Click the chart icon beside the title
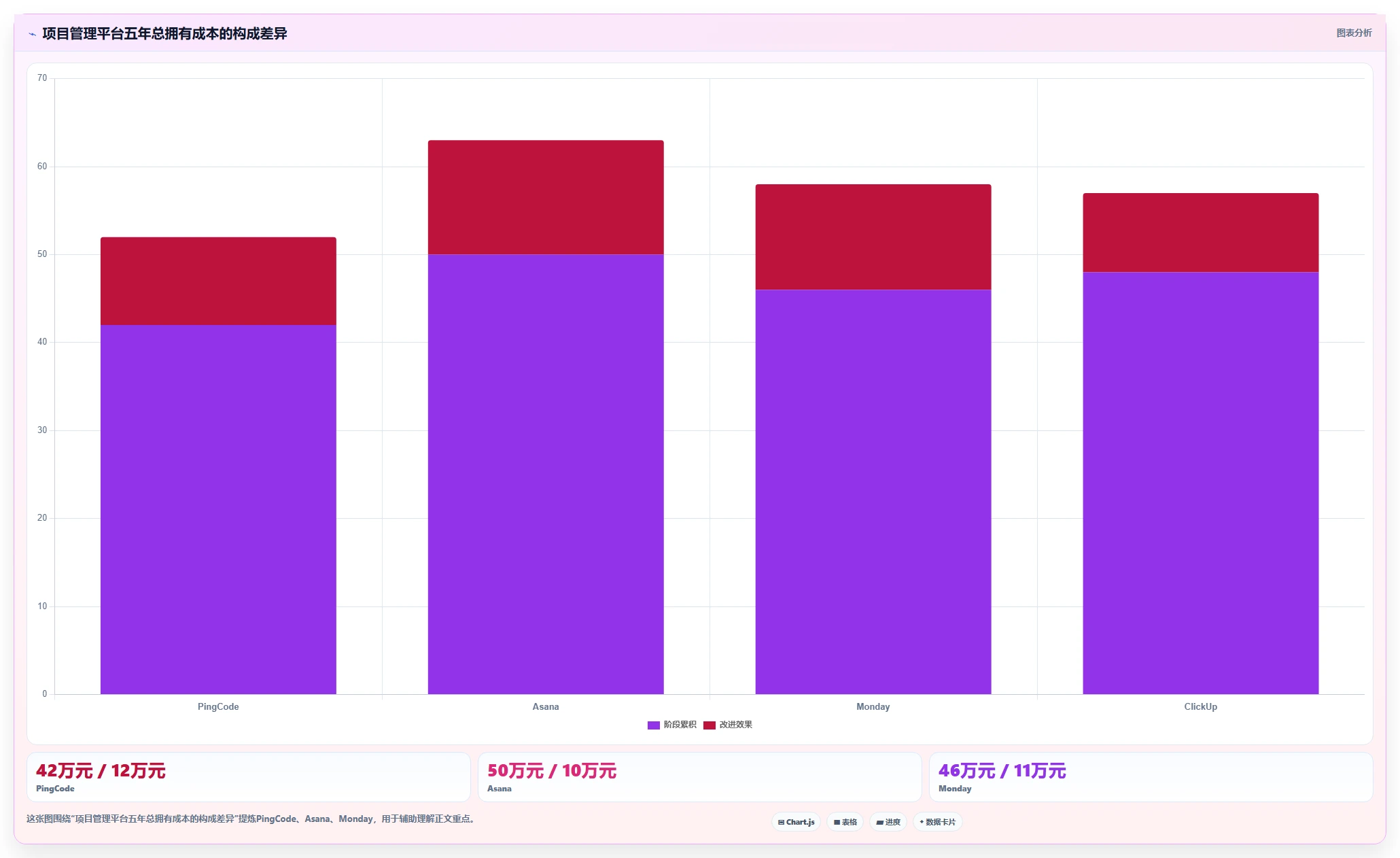The width and height of the screenshot is (1400, 858). point(32,34)
